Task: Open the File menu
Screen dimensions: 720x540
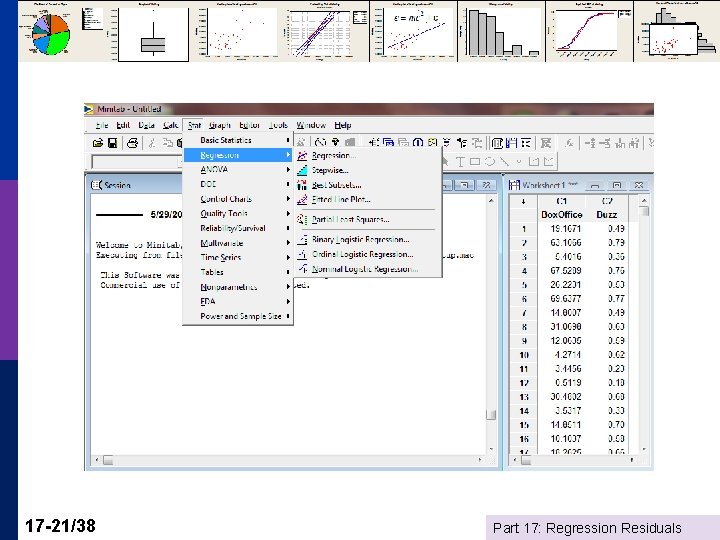Action: point(102,125)
